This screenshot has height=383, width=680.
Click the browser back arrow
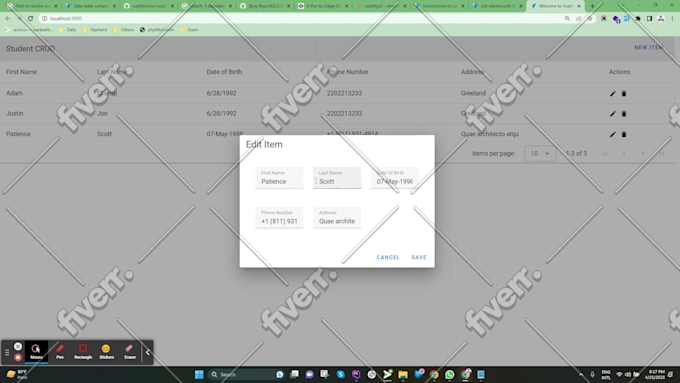8,19
